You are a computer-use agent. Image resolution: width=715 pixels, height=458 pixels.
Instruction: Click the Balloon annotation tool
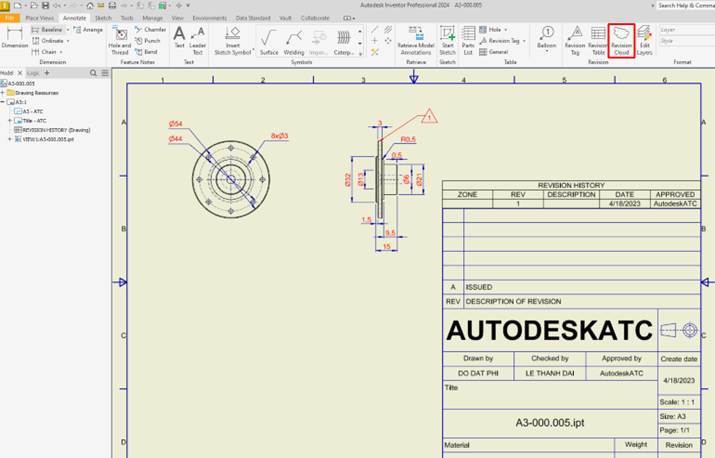coord(546,38)
